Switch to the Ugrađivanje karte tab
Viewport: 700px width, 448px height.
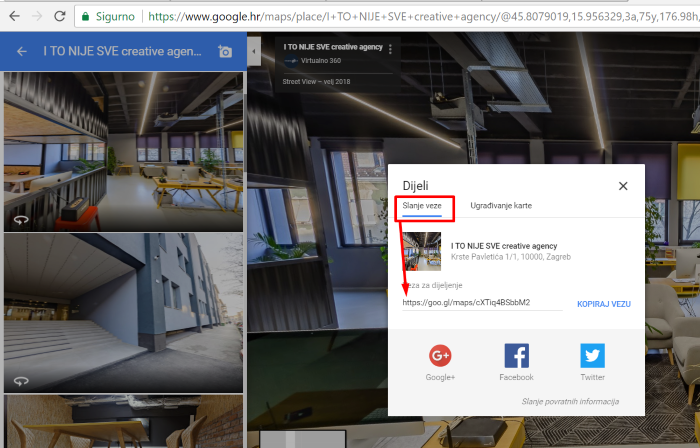tap(501, 205)
